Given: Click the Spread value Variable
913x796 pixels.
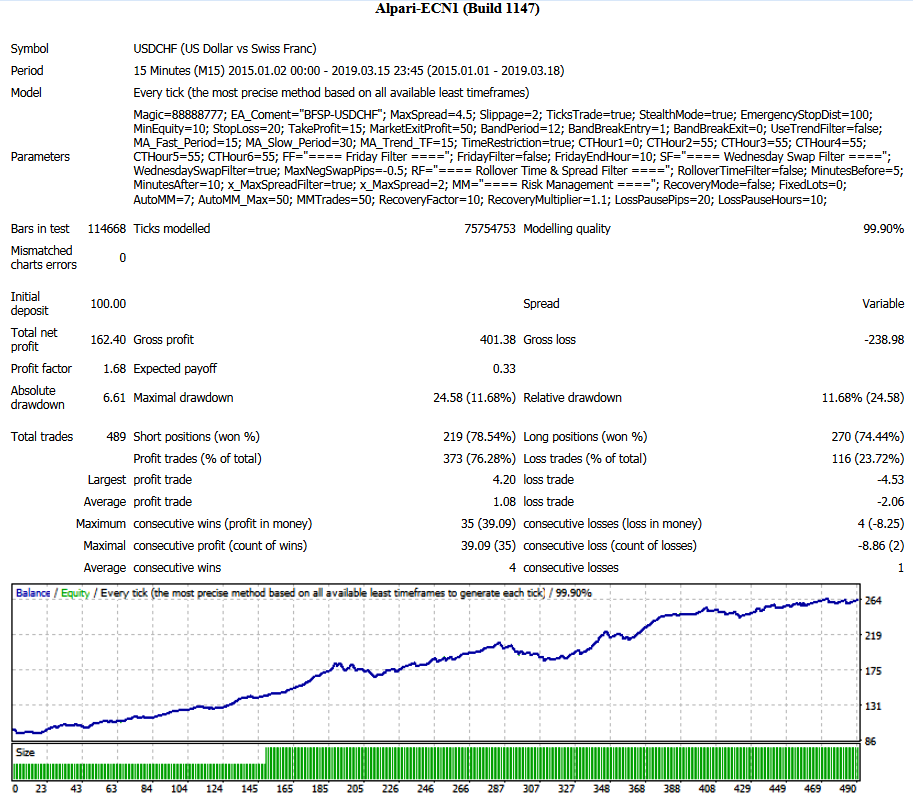Looking at the screenshot, I should [883, 304].
